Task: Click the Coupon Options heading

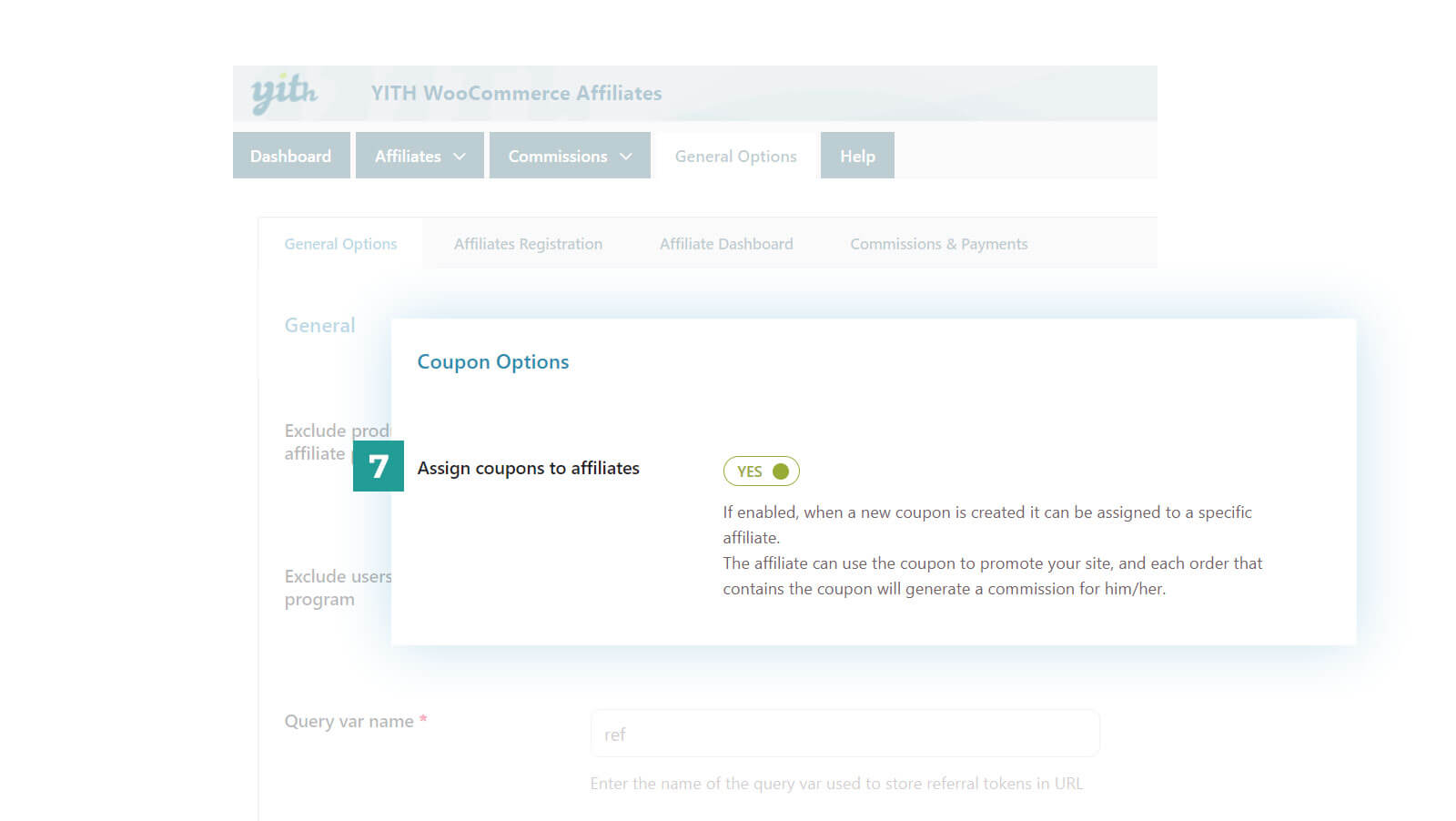Action: tap(493, 362)
